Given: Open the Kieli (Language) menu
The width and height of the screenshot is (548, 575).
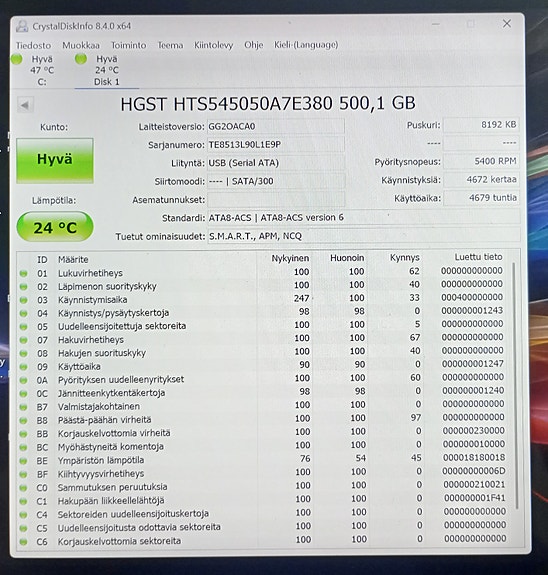Looking at the screenshot, I should (x=306, y=45).
